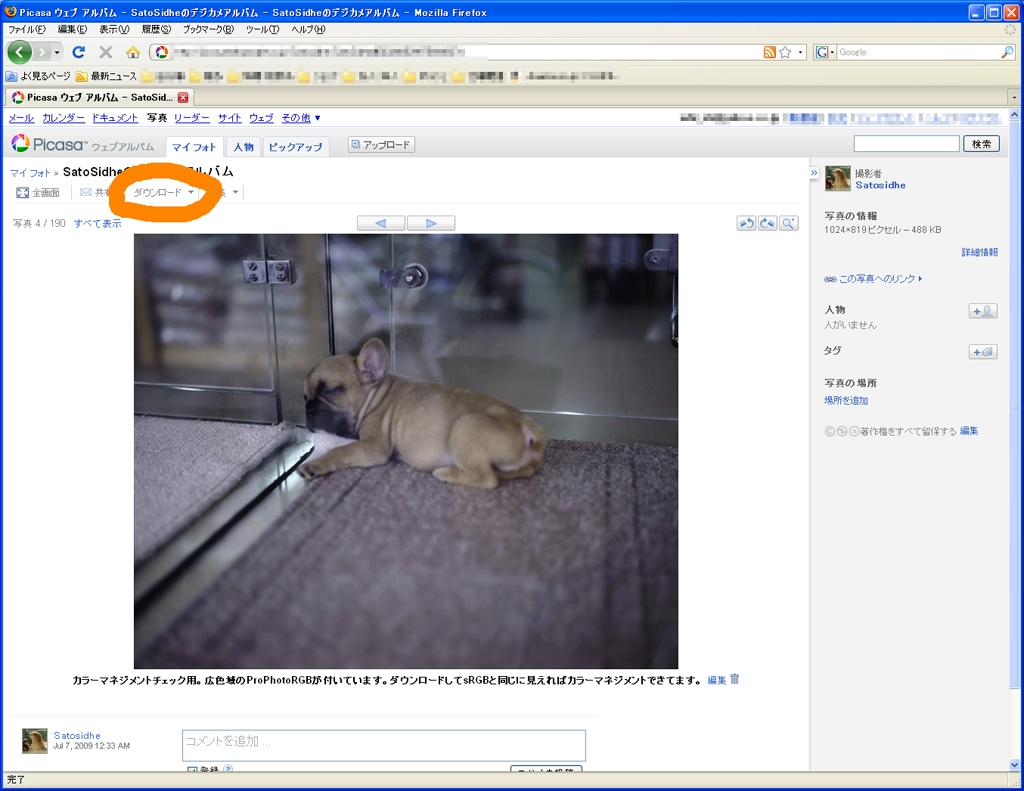This screenshot has width=1024, height=791.
Task: Click the ウェブ link
Action: coord(261,118)
